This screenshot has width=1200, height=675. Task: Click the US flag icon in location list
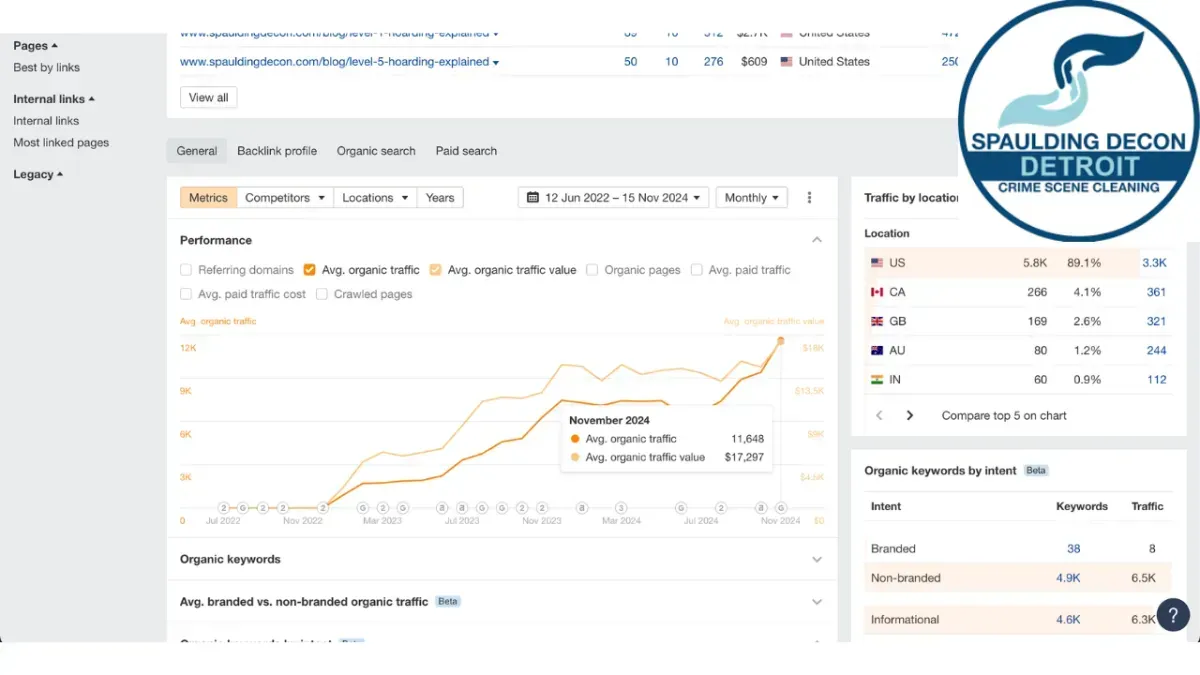click(x=877, y=263)
